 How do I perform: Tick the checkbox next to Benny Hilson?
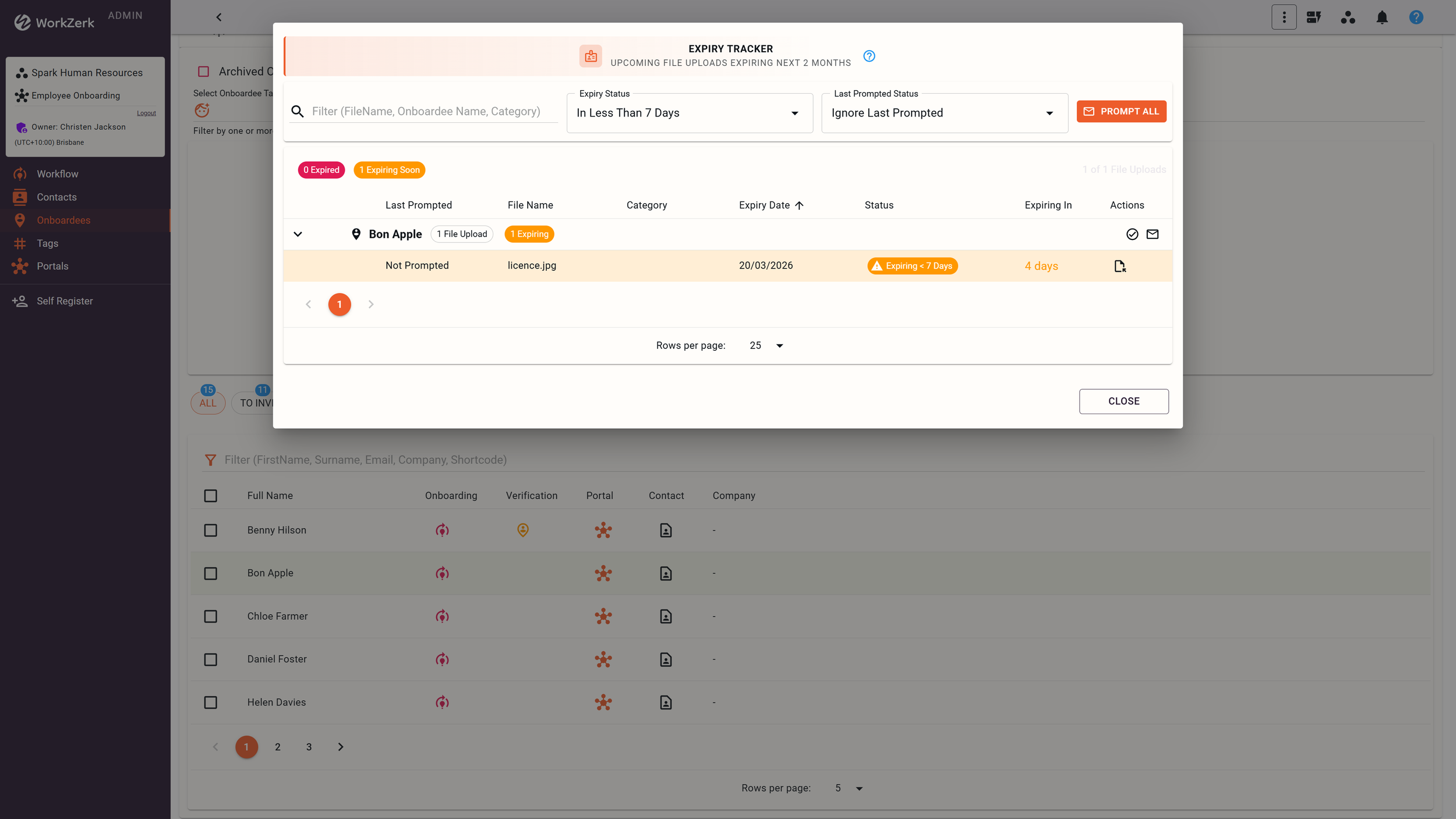point(211,530)
